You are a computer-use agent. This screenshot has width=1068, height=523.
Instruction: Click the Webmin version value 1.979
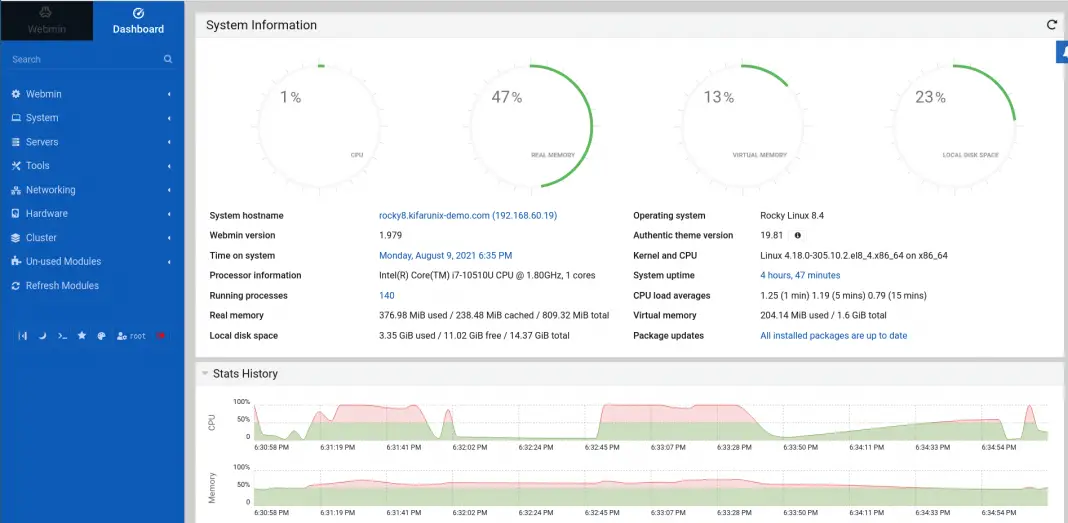(x=390, y=236)
